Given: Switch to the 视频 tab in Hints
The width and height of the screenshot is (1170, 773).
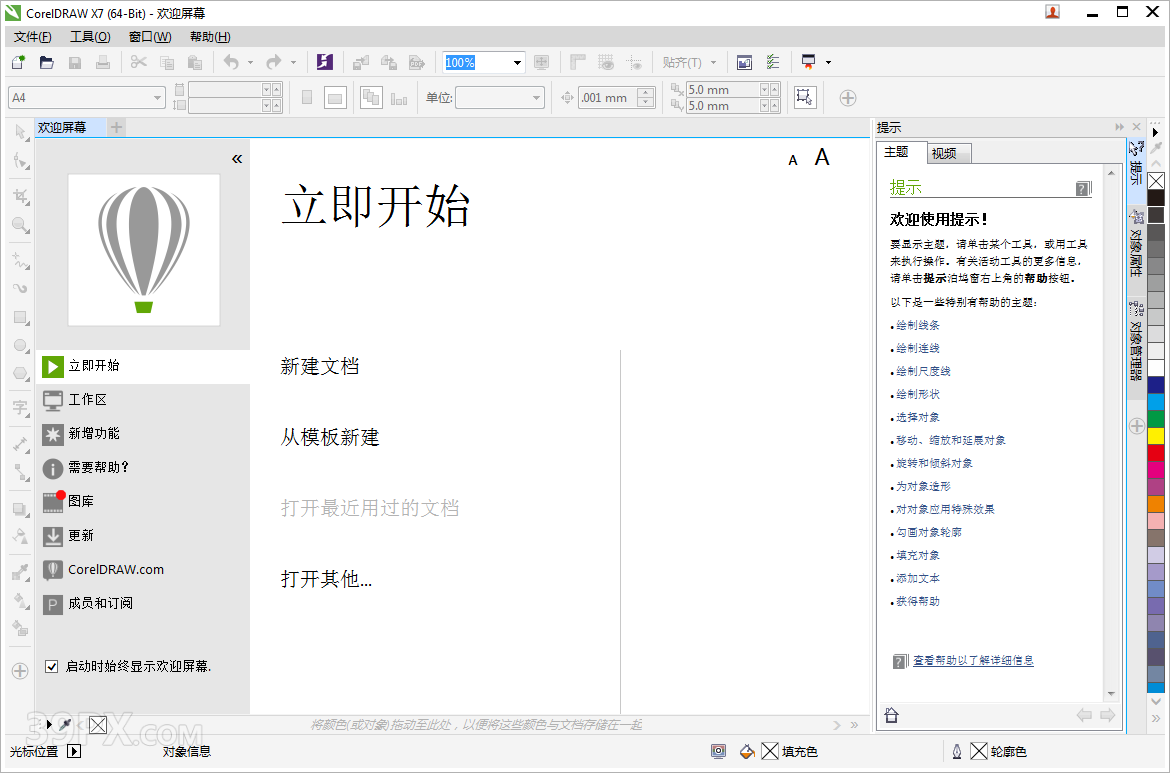Looking at the screenshot, I should point(949,153).
